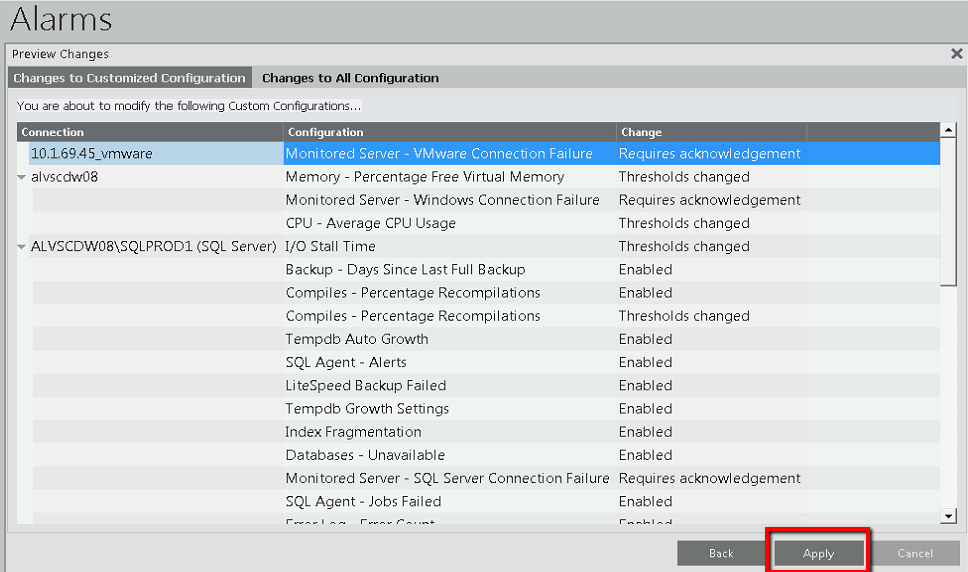The width and height of the screenshot is (968, 572).
Task: Choose the Tempdb Auto Growth row
Action: click(356, 339)
